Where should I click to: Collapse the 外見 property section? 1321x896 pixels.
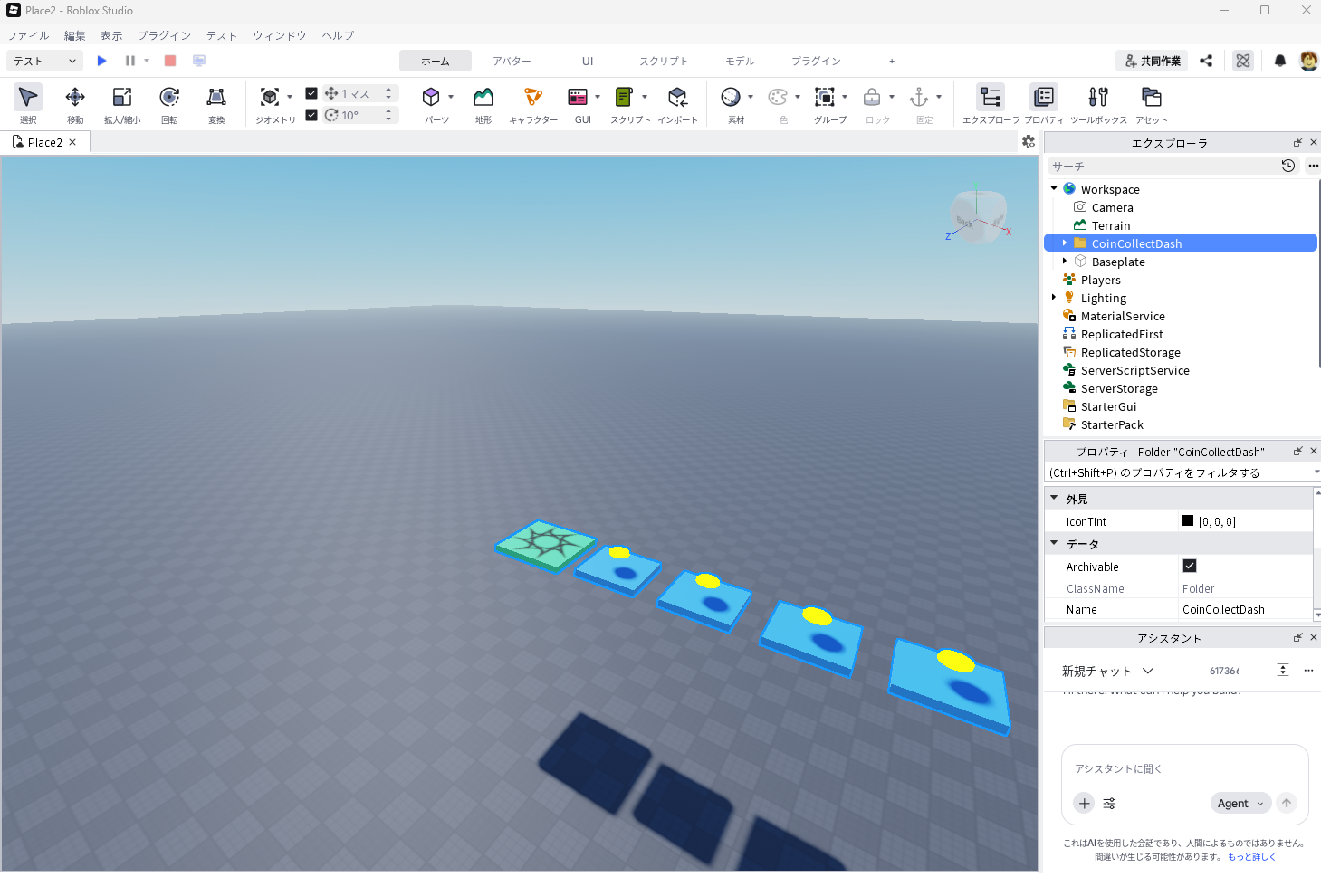click(1054, 499)
